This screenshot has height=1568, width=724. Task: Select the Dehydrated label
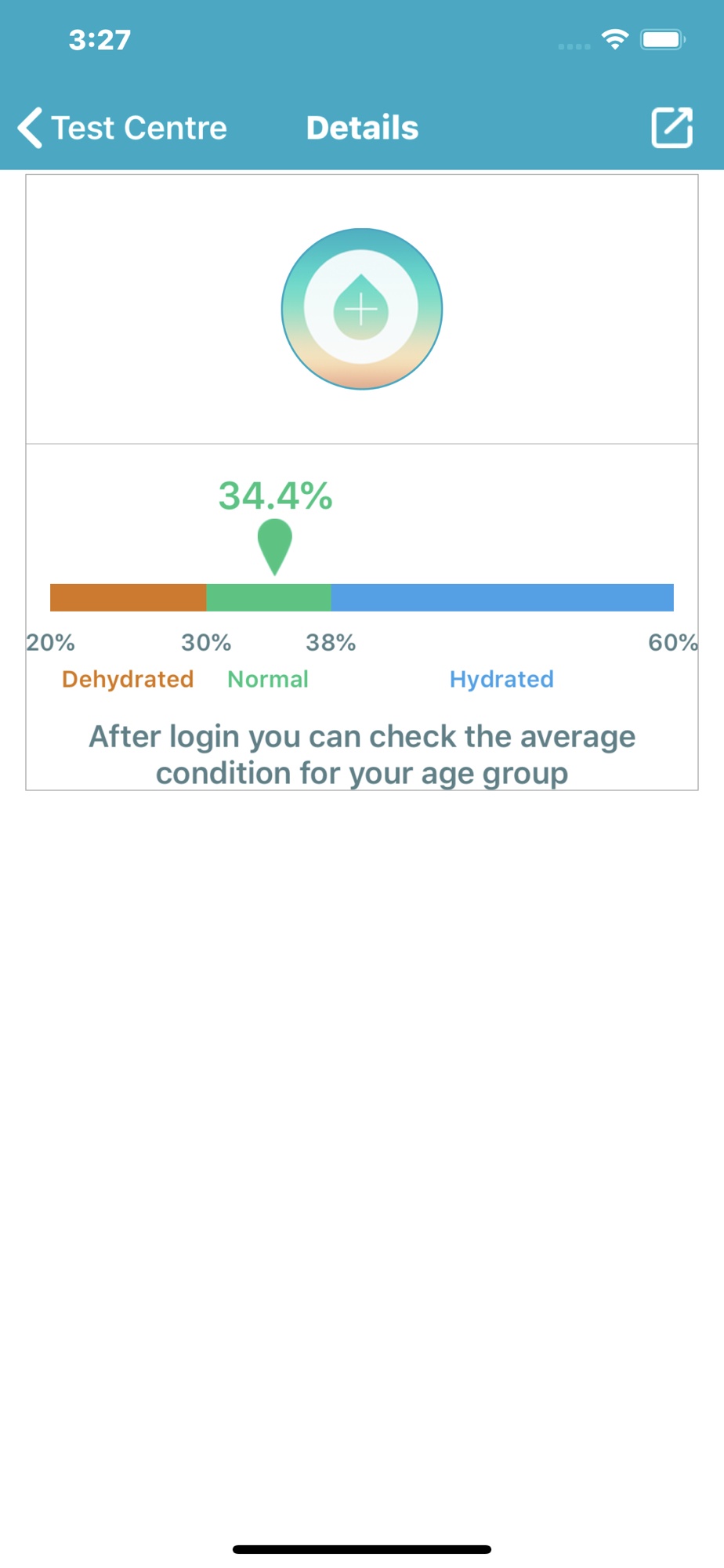tap(128, 679)
